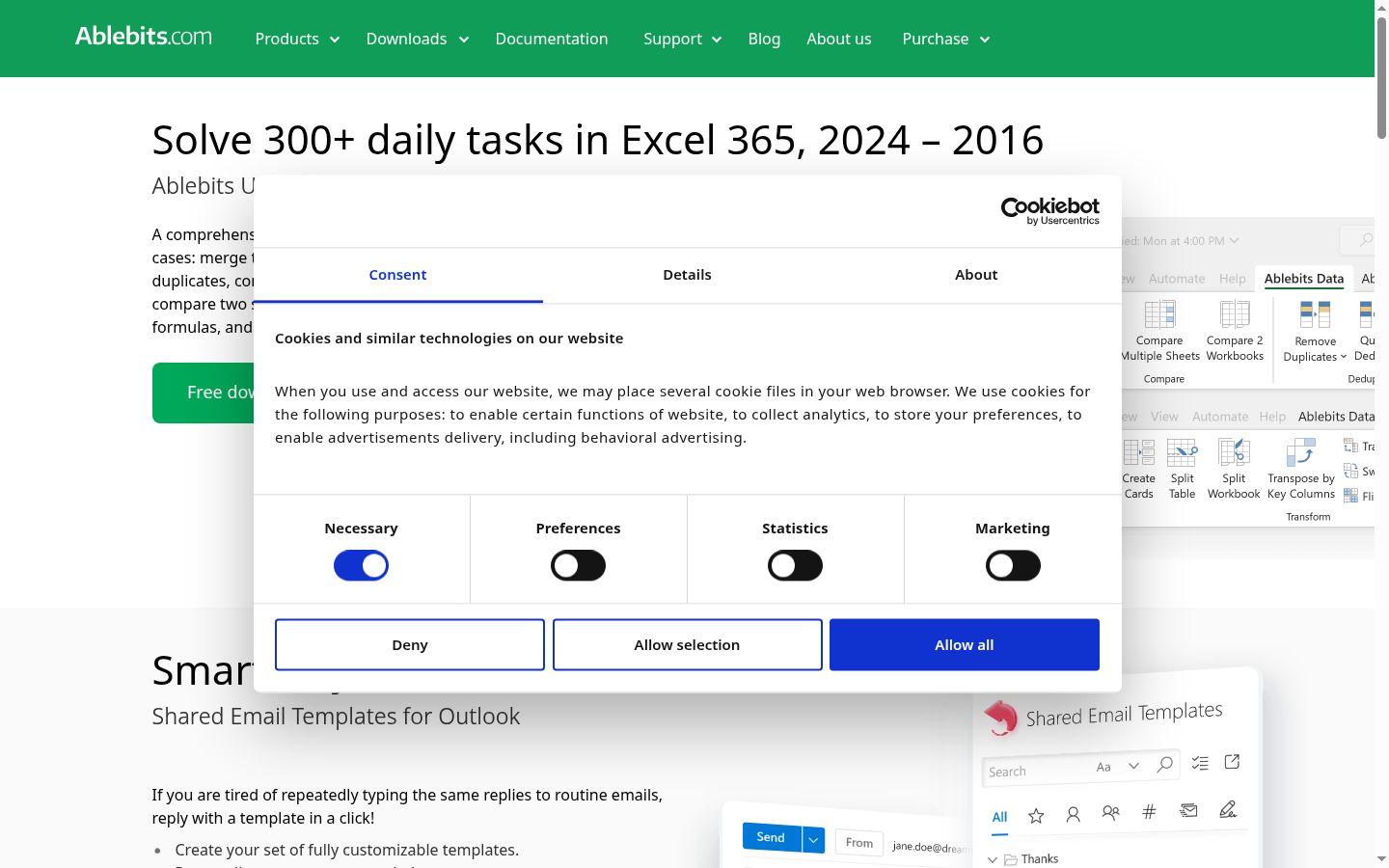Click the Split Table icon
The width and height of the screenshot is (1389, 868).
point(1182,452)
